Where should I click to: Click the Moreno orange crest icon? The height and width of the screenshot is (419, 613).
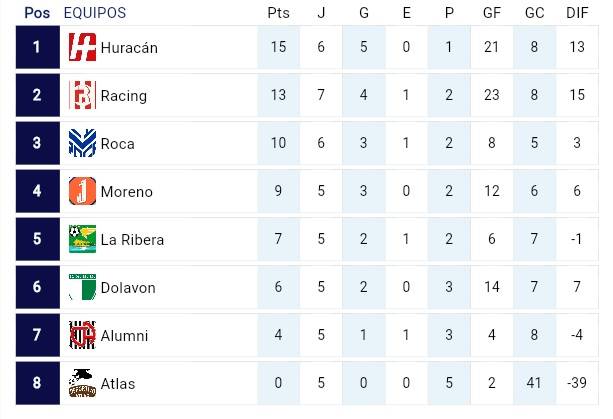coord(82,192)
